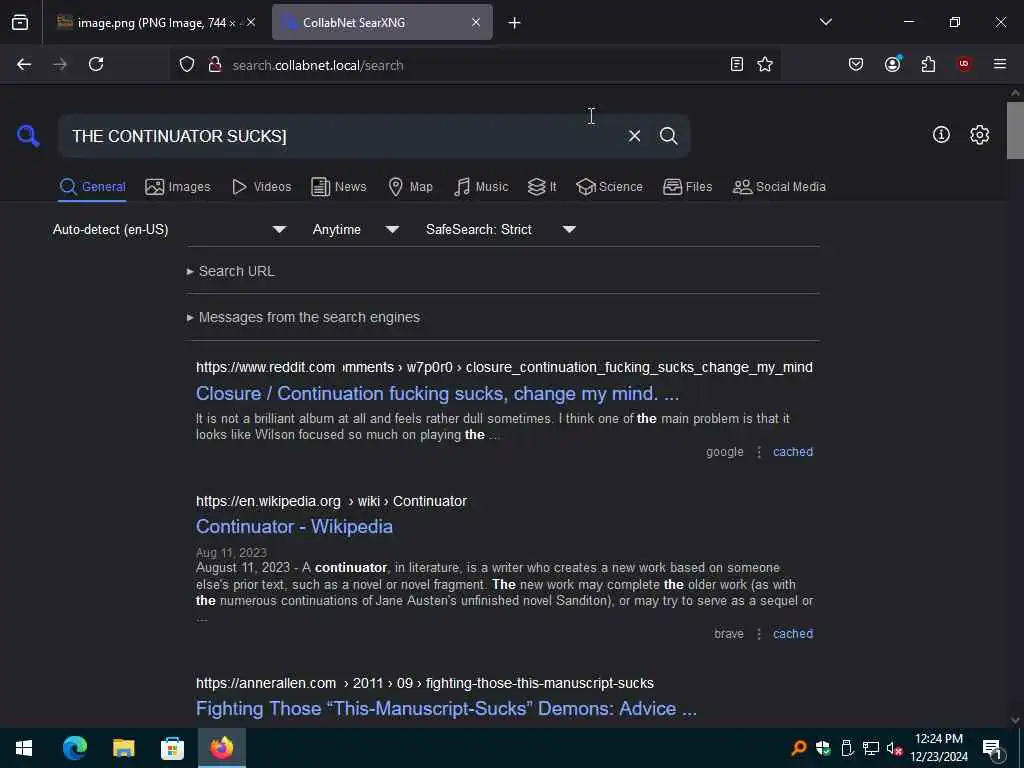Open the uBlock Origin extension icon
The height and width of the screenshot is (768, 1024).
[964, 64]
